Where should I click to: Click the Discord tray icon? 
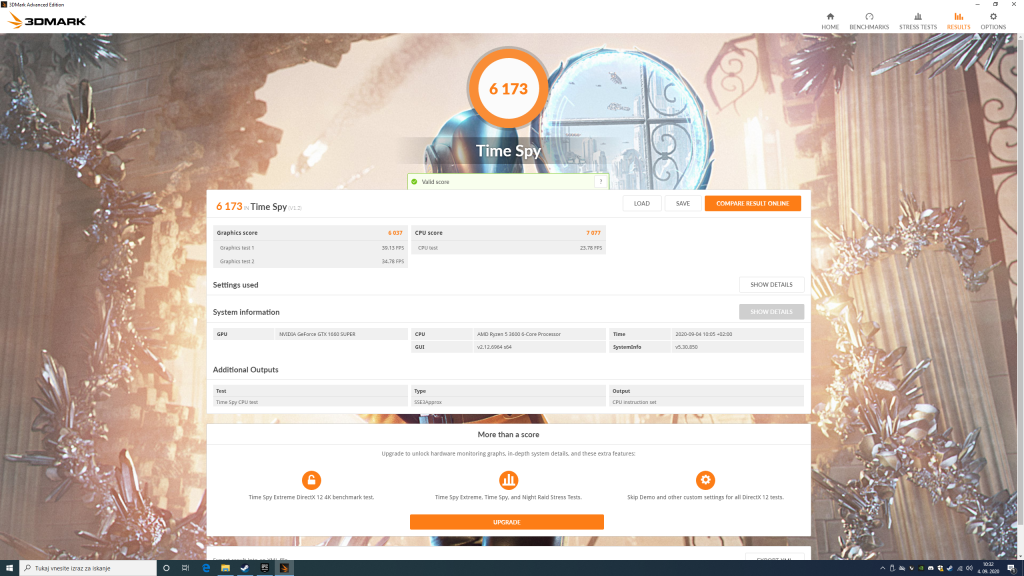[931, 568]
